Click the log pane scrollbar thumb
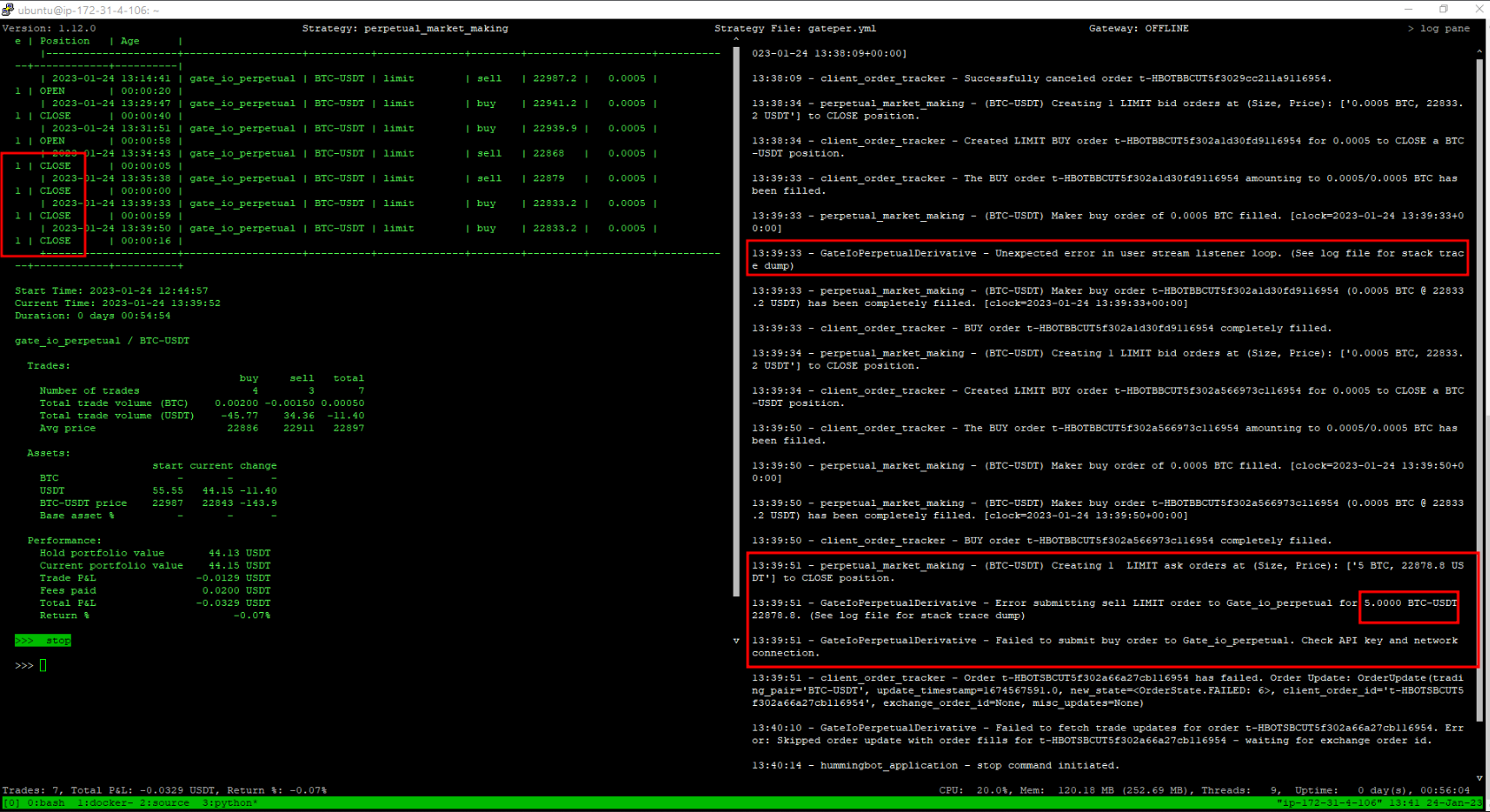This screenshot has height=812, width=1490. point(1479,389)
